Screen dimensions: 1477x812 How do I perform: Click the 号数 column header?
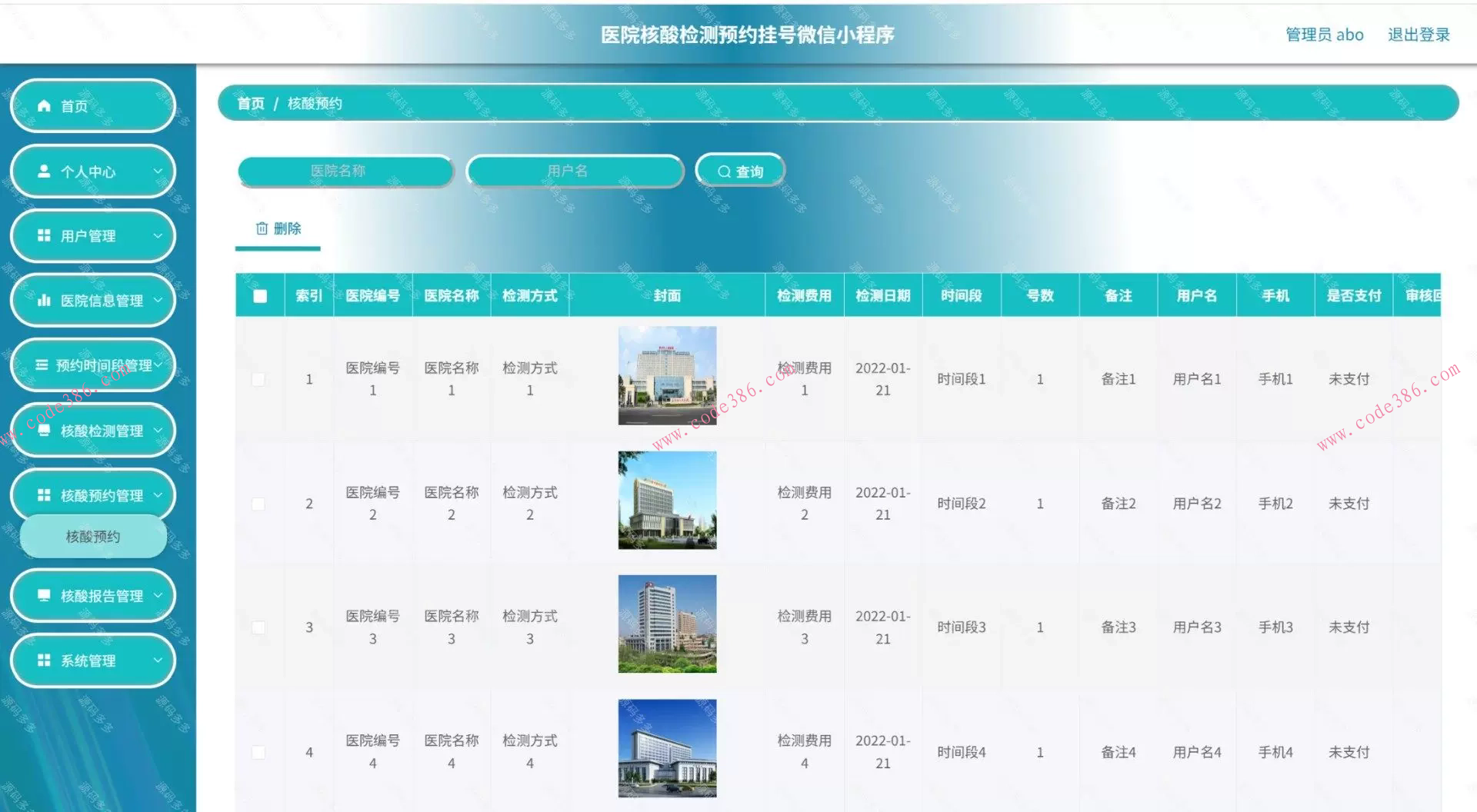(x=1040, y=295)
